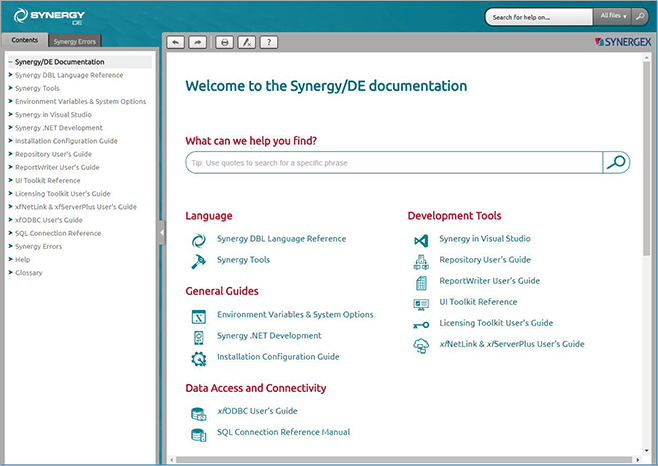Click the xfODBC User's Guide database icon
The image size is (658, 466).
click(198, 414)
